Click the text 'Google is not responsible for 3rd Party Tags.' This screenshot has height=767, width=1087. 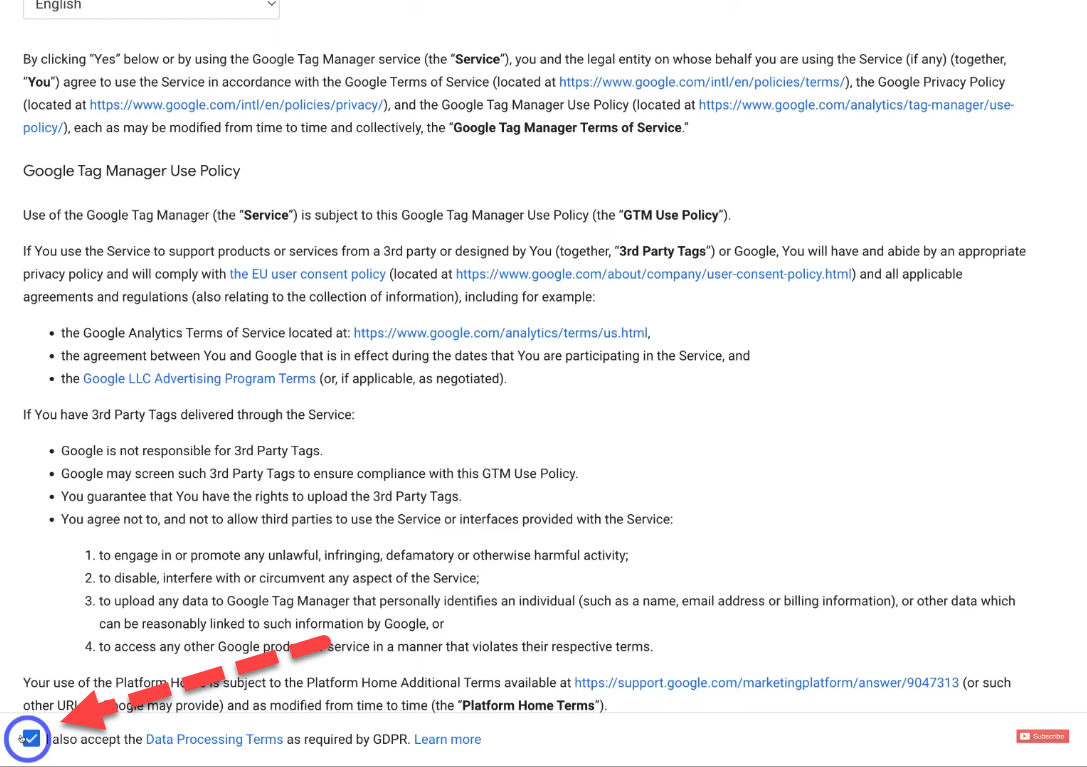192,451
